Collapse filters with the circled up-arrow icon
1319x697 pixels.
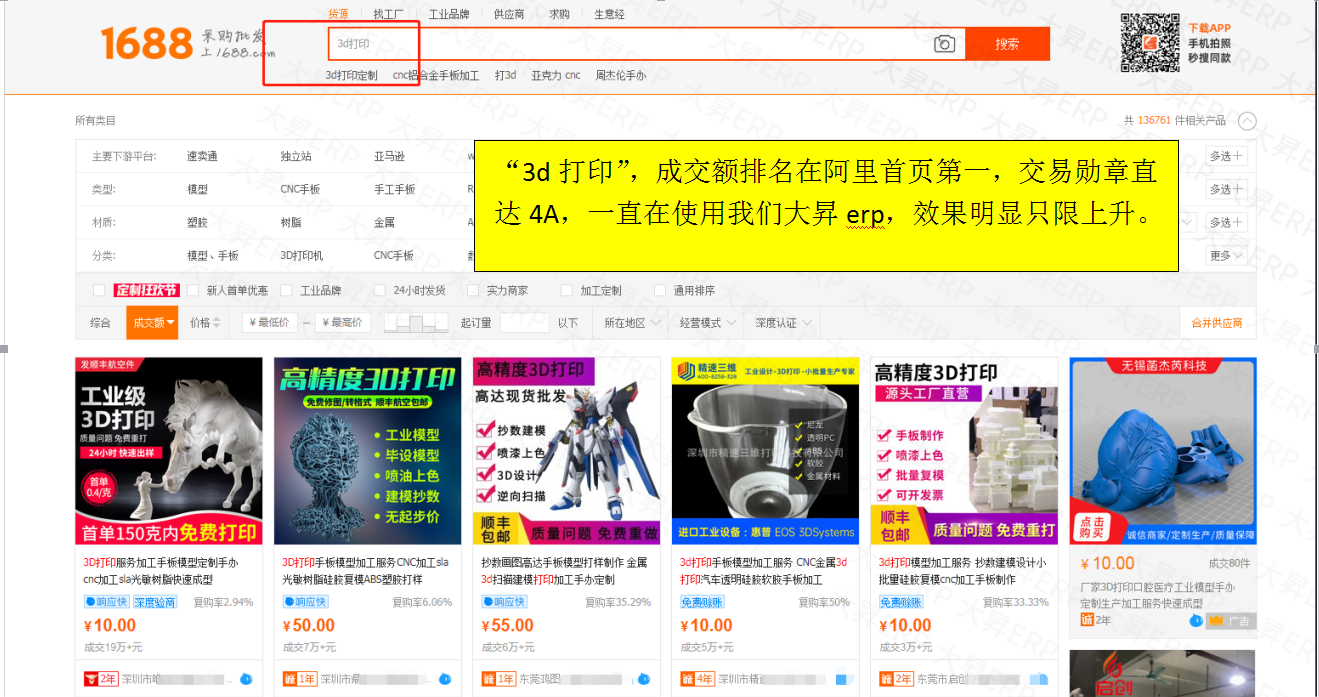(1246, 121)
